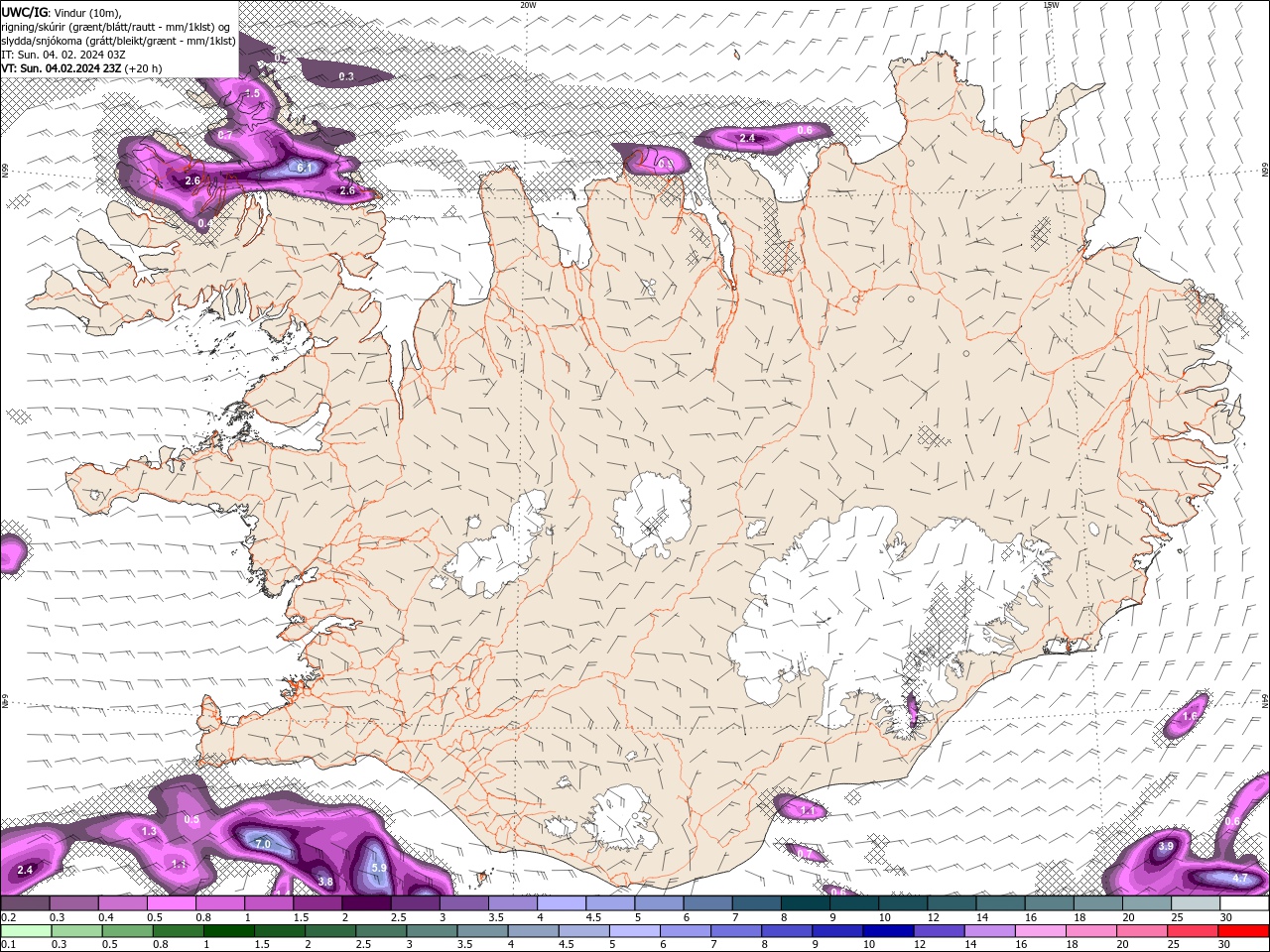The image size is (1270, 952).
Task: Select the grey-green swatch labeled 3 on the rain scale
Action: 431,931
